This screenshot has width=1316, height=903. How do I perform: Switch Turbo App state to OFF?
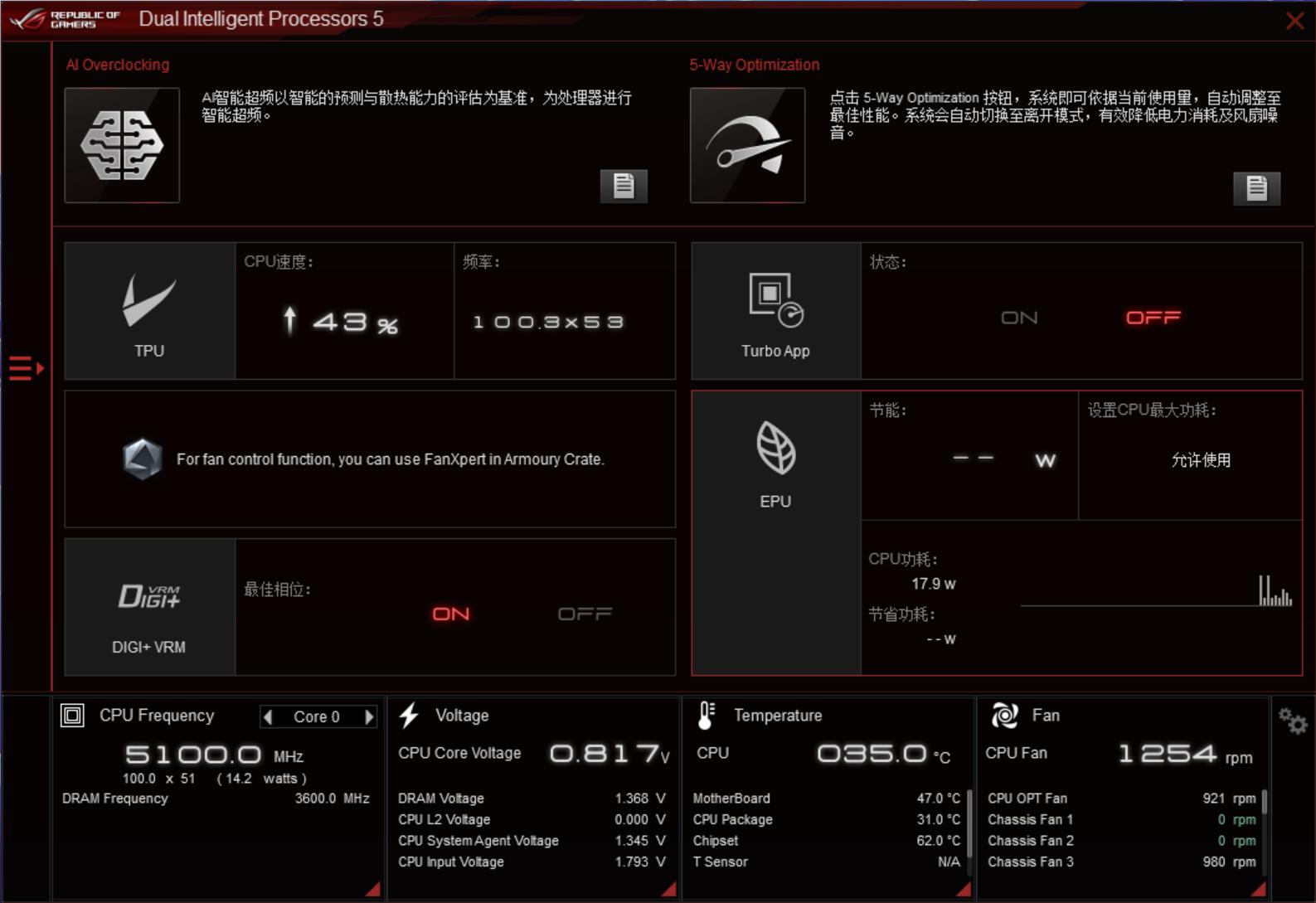coord(1153,318)
